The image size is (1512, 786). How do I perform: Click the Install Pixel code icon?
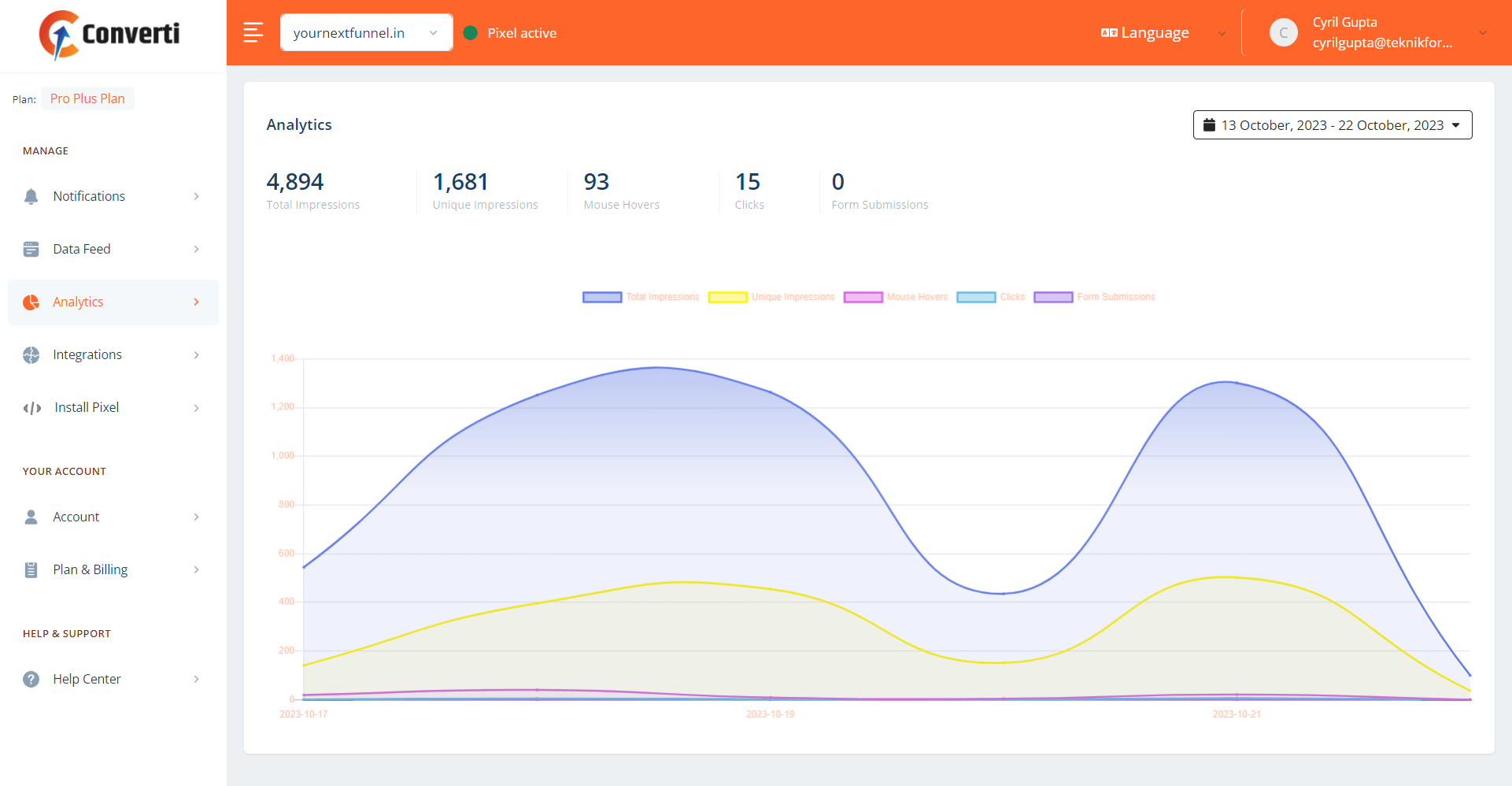point(31,407)
